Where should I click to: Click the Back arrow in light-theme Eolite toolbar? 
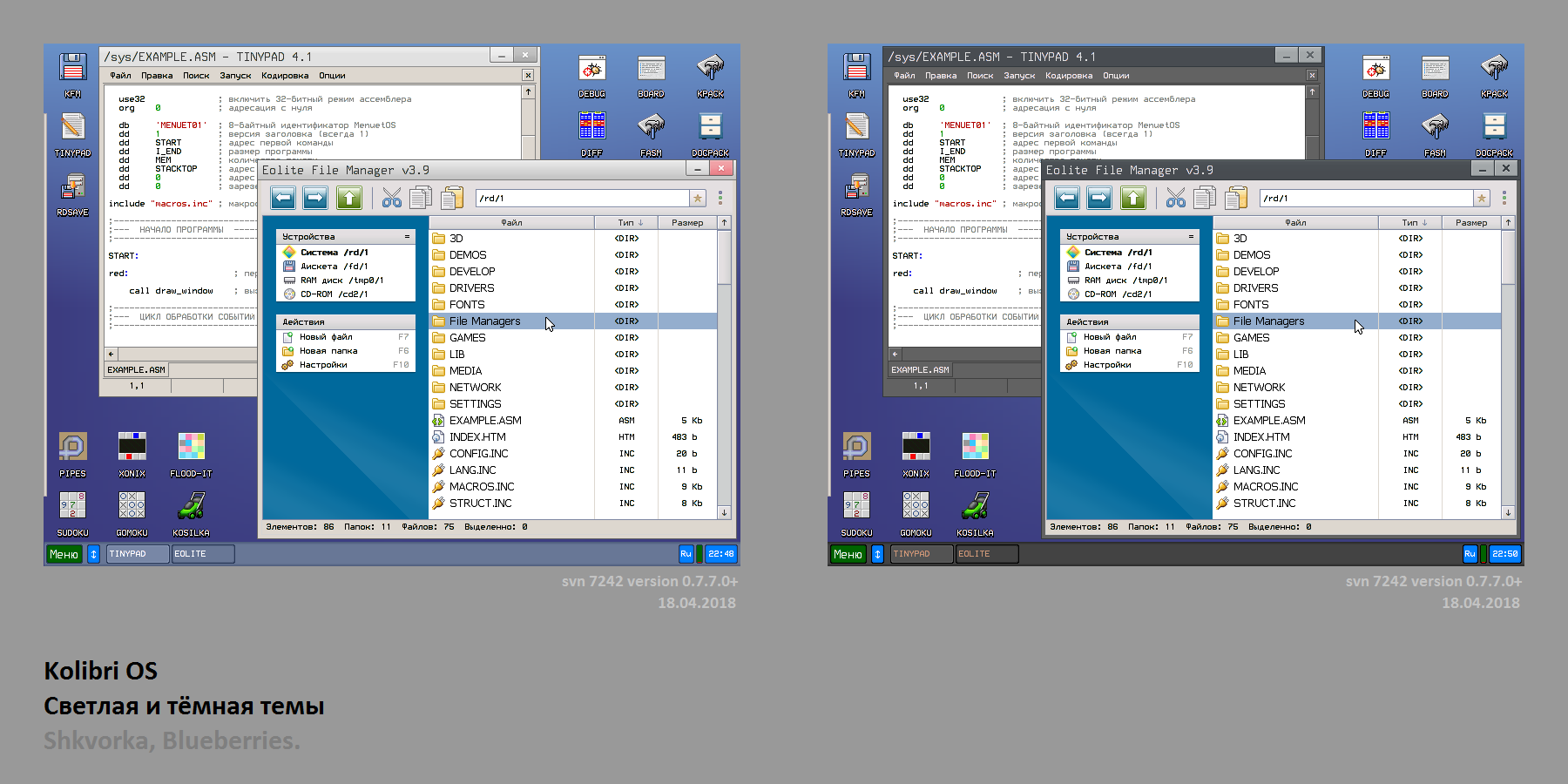coord(283,199)
